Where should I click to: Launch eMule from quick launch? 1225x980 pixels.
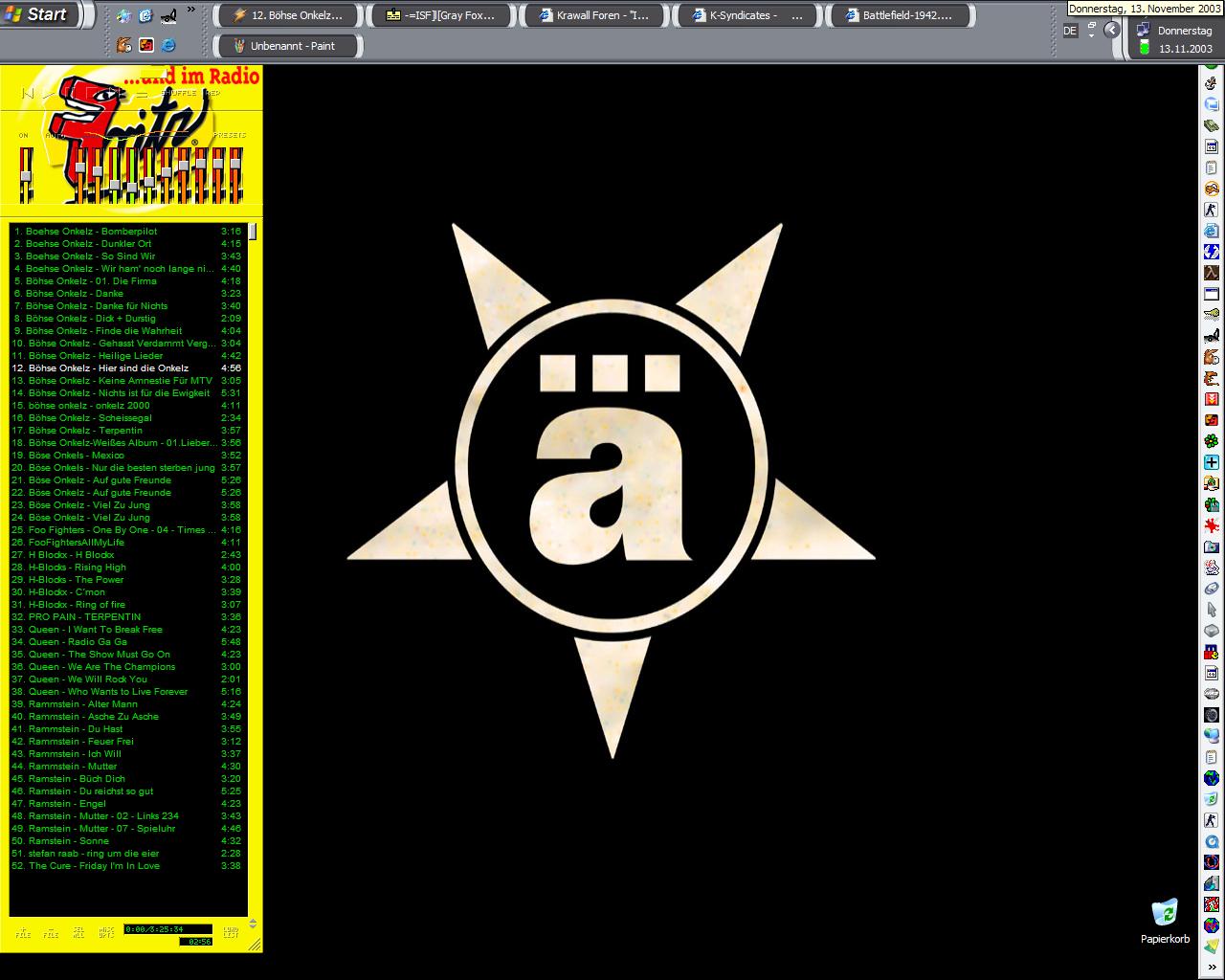coord(124,45)
